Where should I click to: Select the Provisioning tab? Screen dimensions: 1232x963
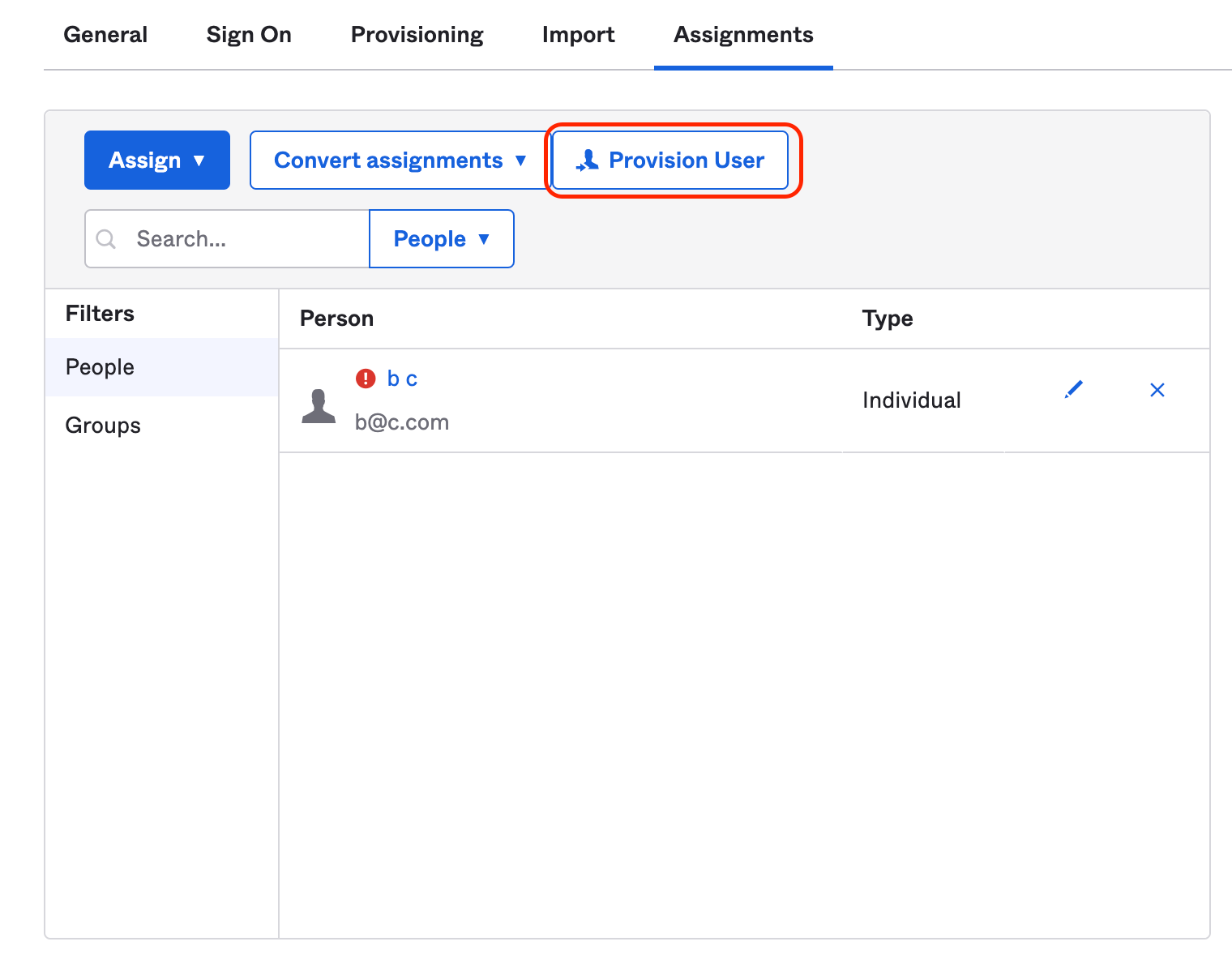tap(417, 34)
